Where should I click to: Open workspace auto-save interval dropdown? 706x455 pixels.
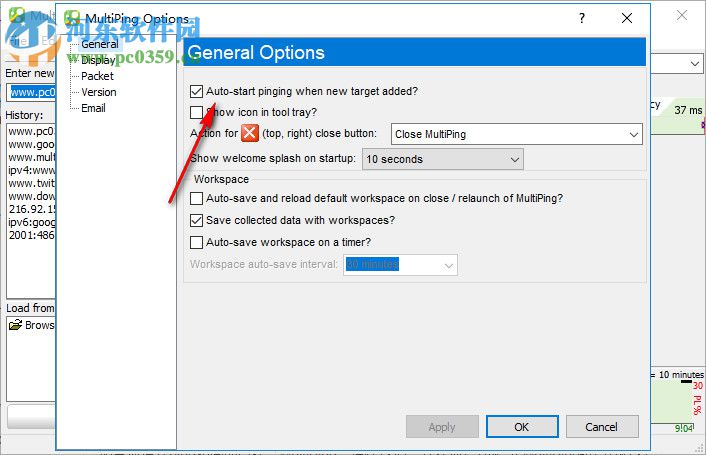(x=400, y=265)
